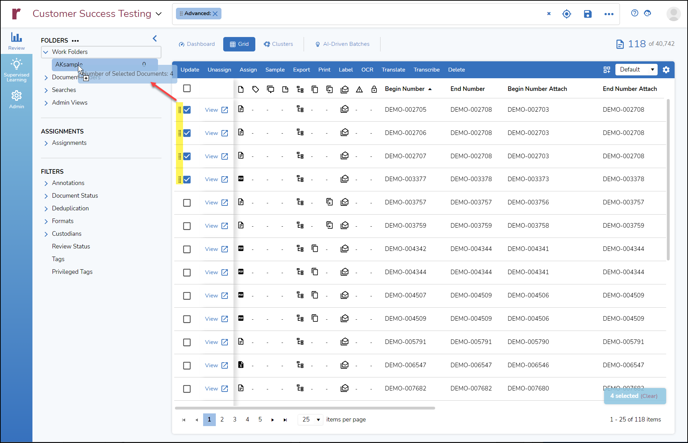Click the email icon in row DEMO-004342
The image size is (688, 443).
click(x=344, y=249)
